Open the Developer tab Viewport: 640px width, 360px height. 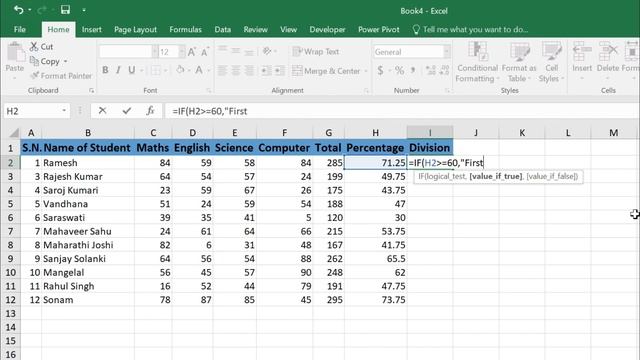pyautogui.click(x=327, y=29)
